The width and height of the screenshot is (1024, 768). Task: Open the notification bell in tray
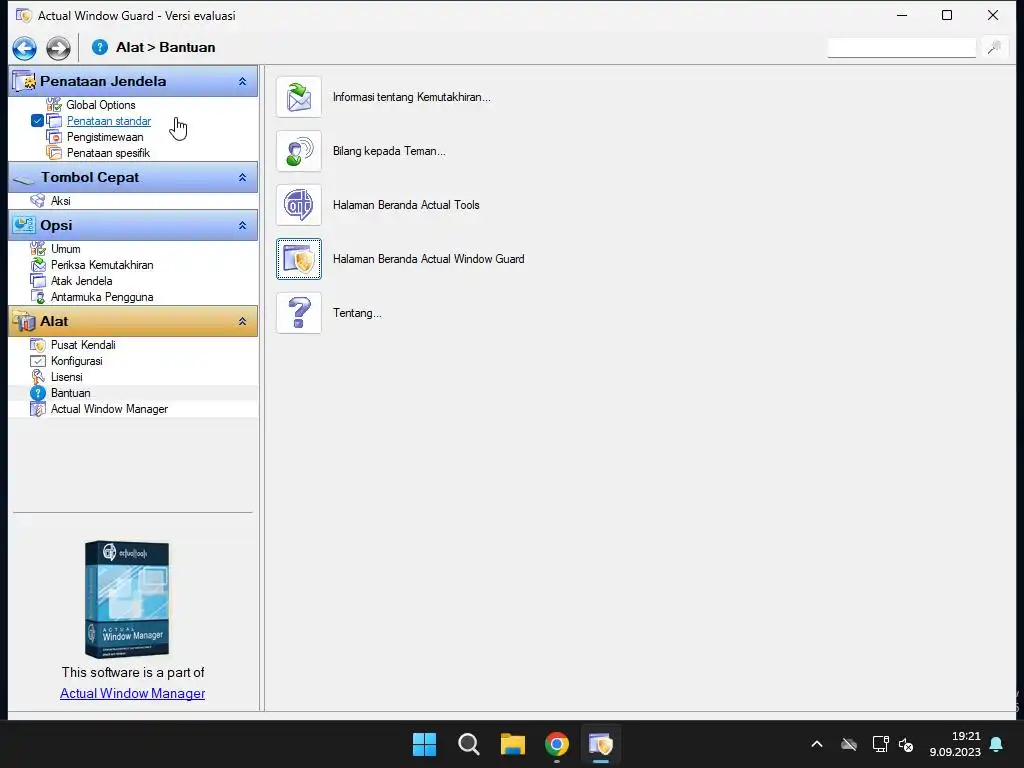[997, 744]
